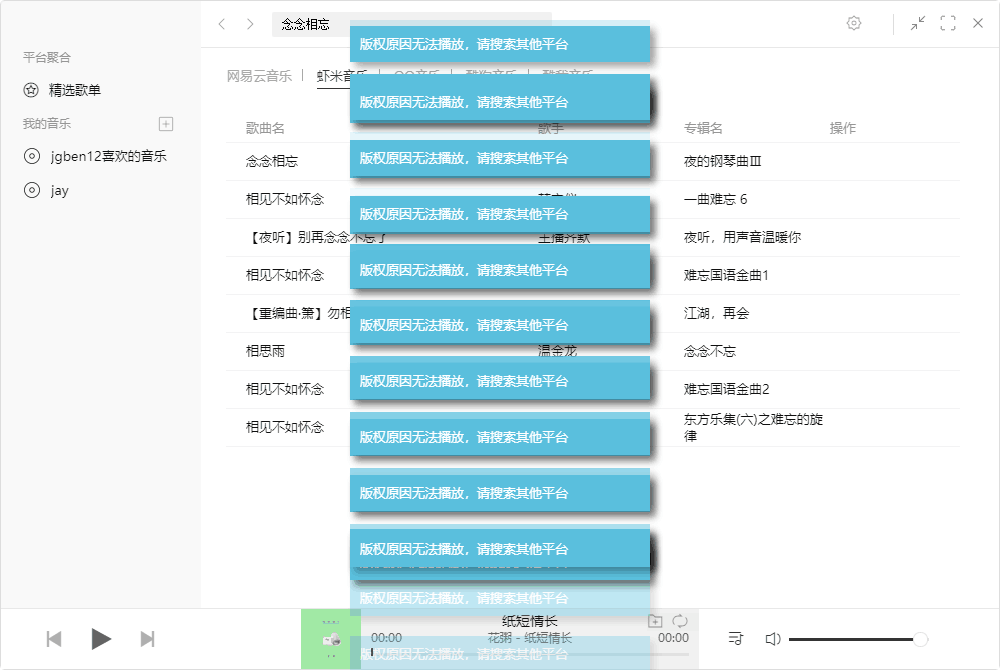Screen dimensions: 1000x670
Task: Add current song to playlist folder icon
Action: (655, 621)
